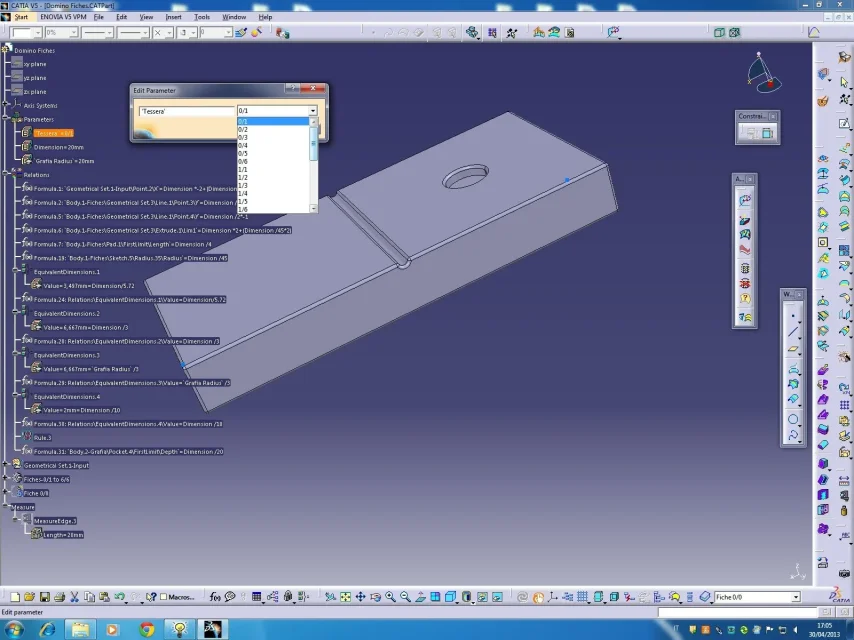Click the What's This help icon

151,597
